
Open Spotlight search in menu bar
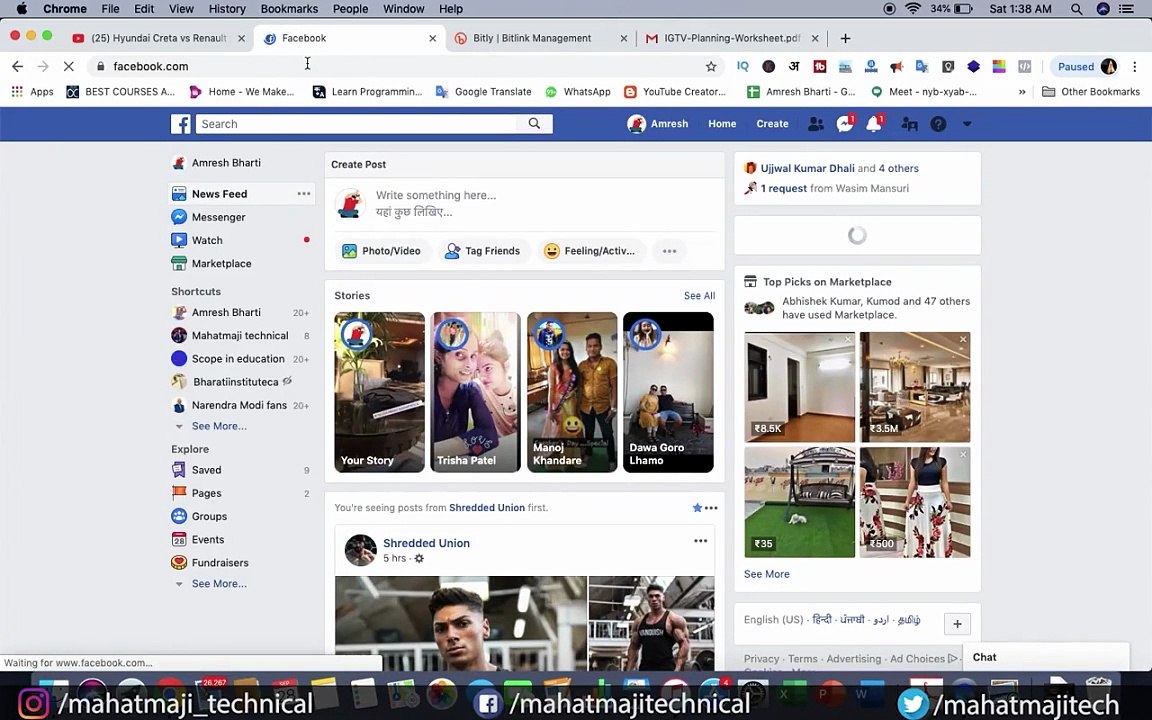[x=1076, y=9]
